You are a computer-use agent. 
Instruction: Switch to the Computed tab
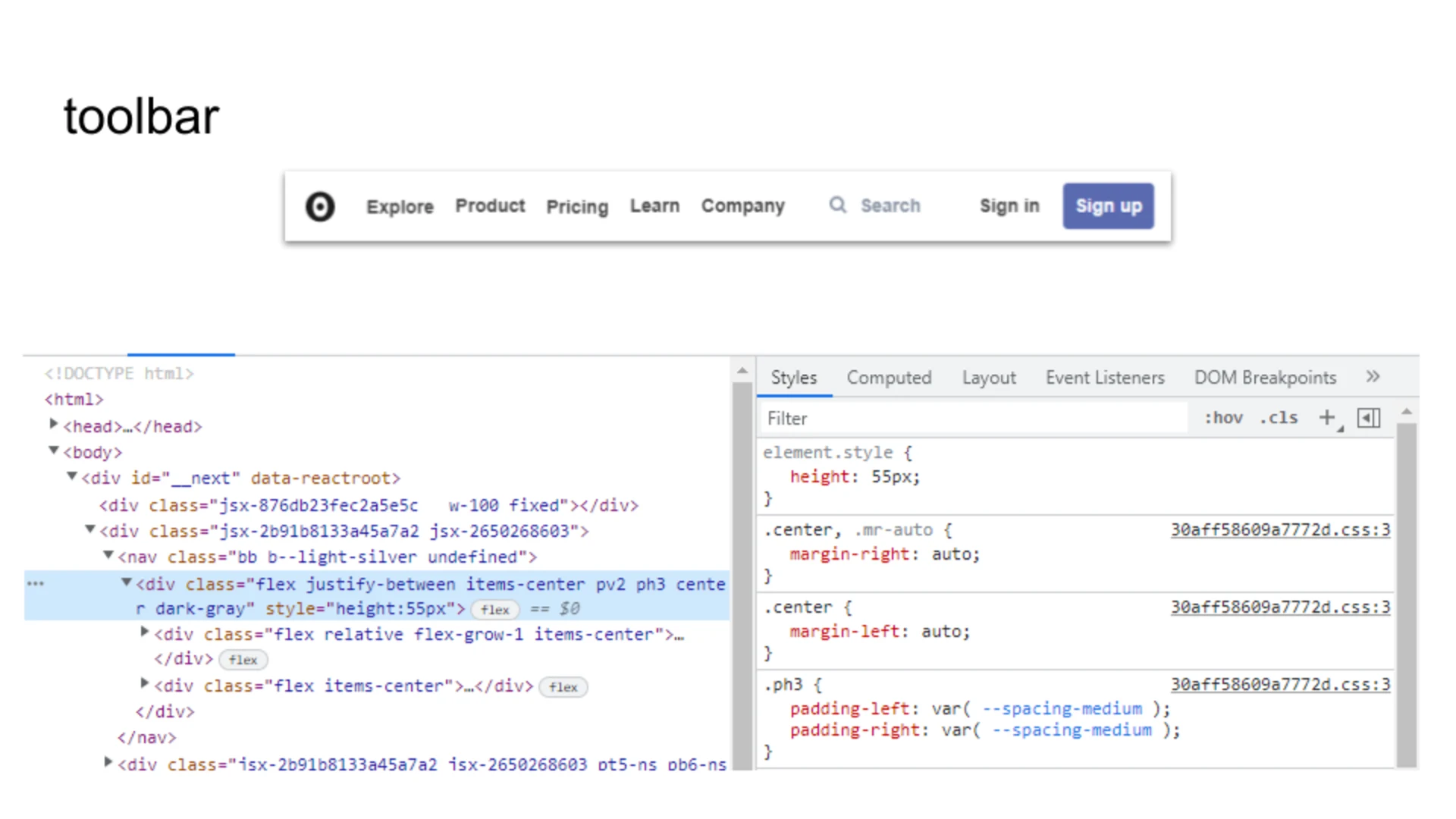889,378
